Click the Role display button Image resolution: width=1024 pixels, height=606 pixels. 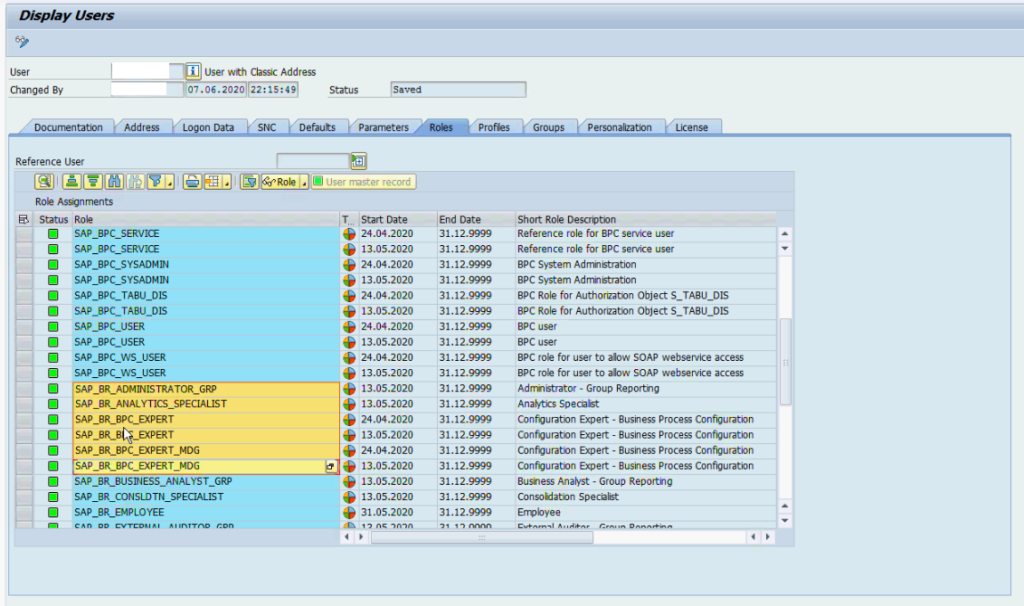click(x=280, y=182)
